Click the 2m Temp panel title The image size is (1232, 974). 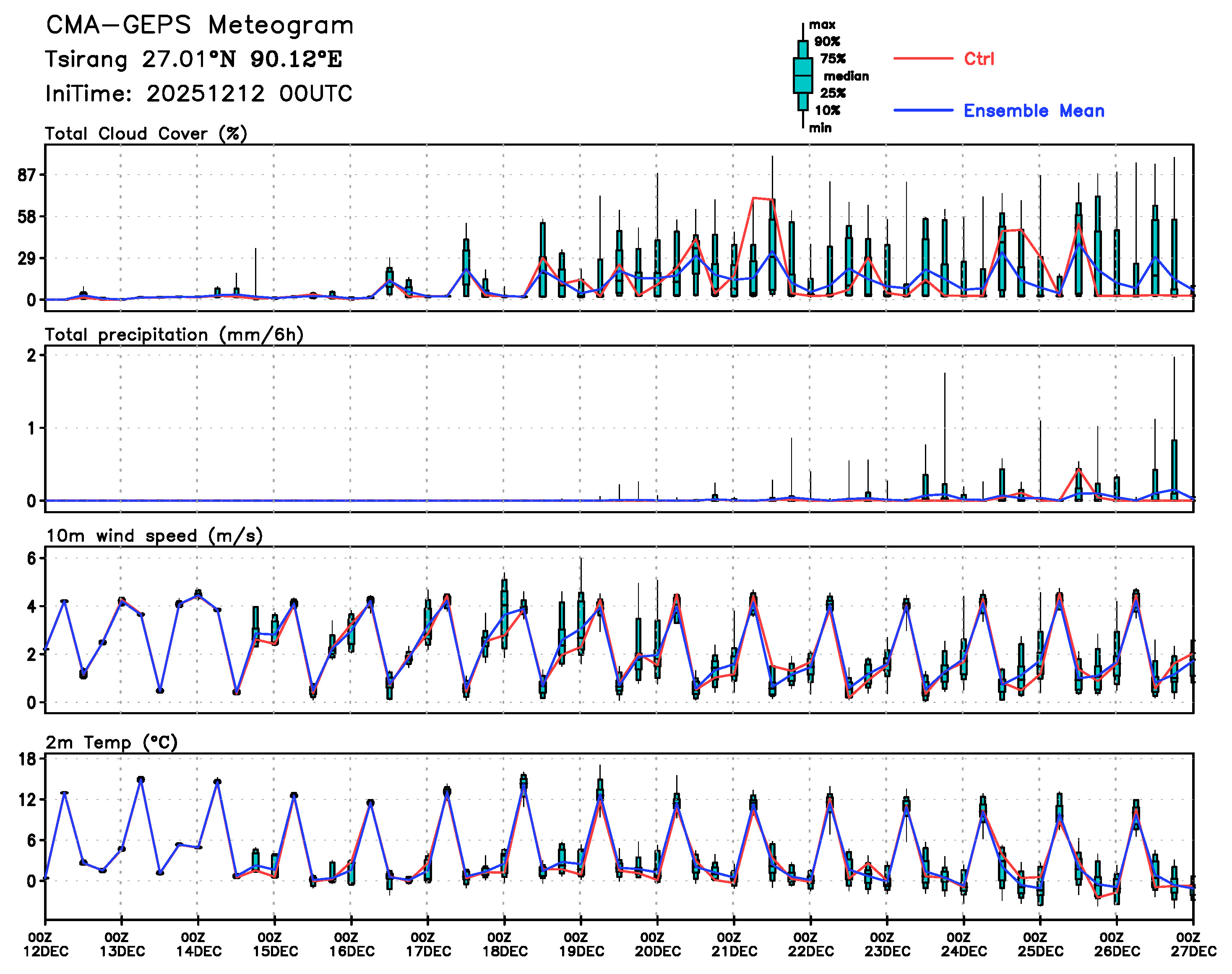[x=112, y=742]
